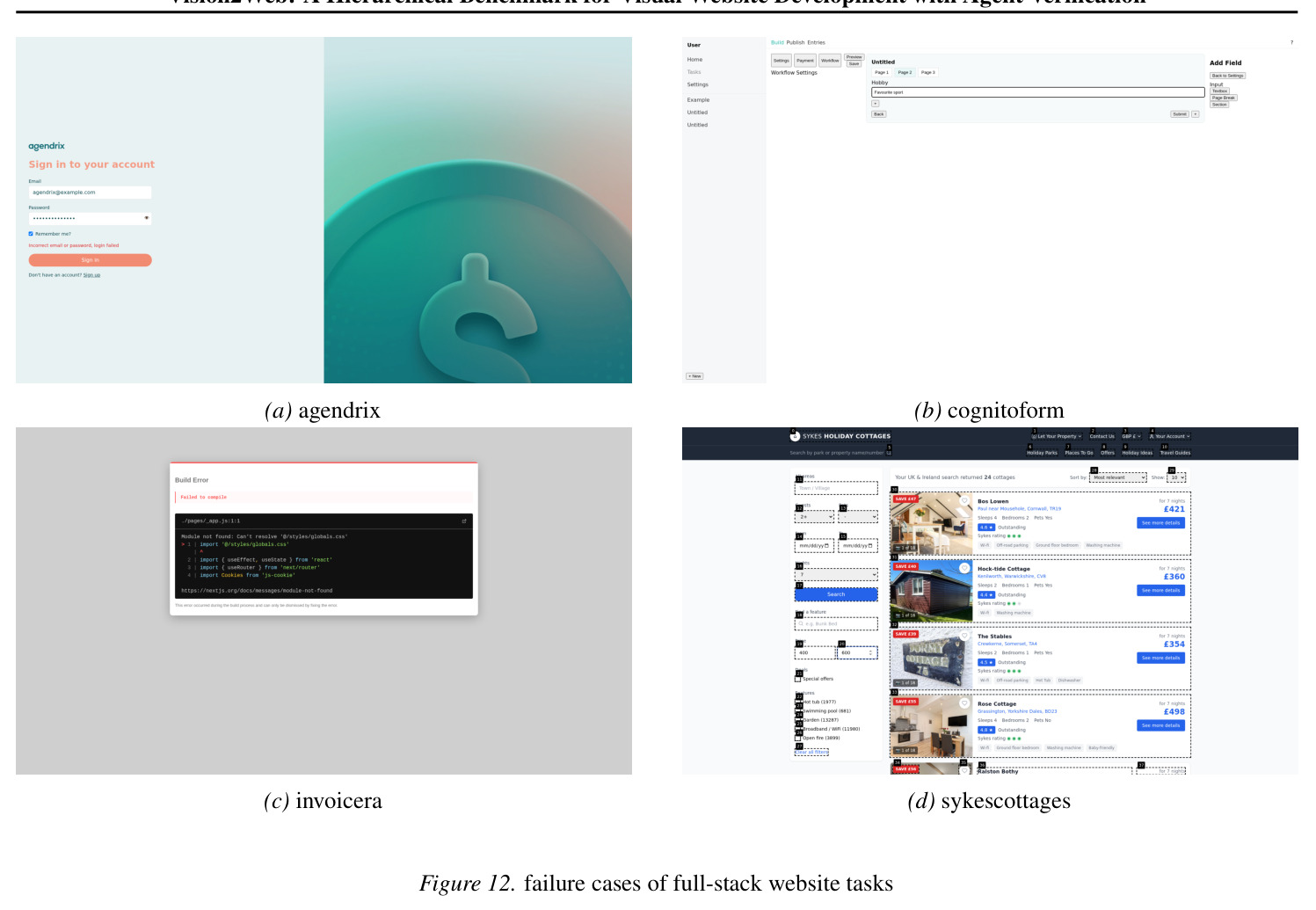Tick the Hot tub (1977) checkbox
The height and width of the screenshot is (910, 1316).
pyautogui.click(x=798, y=703)
